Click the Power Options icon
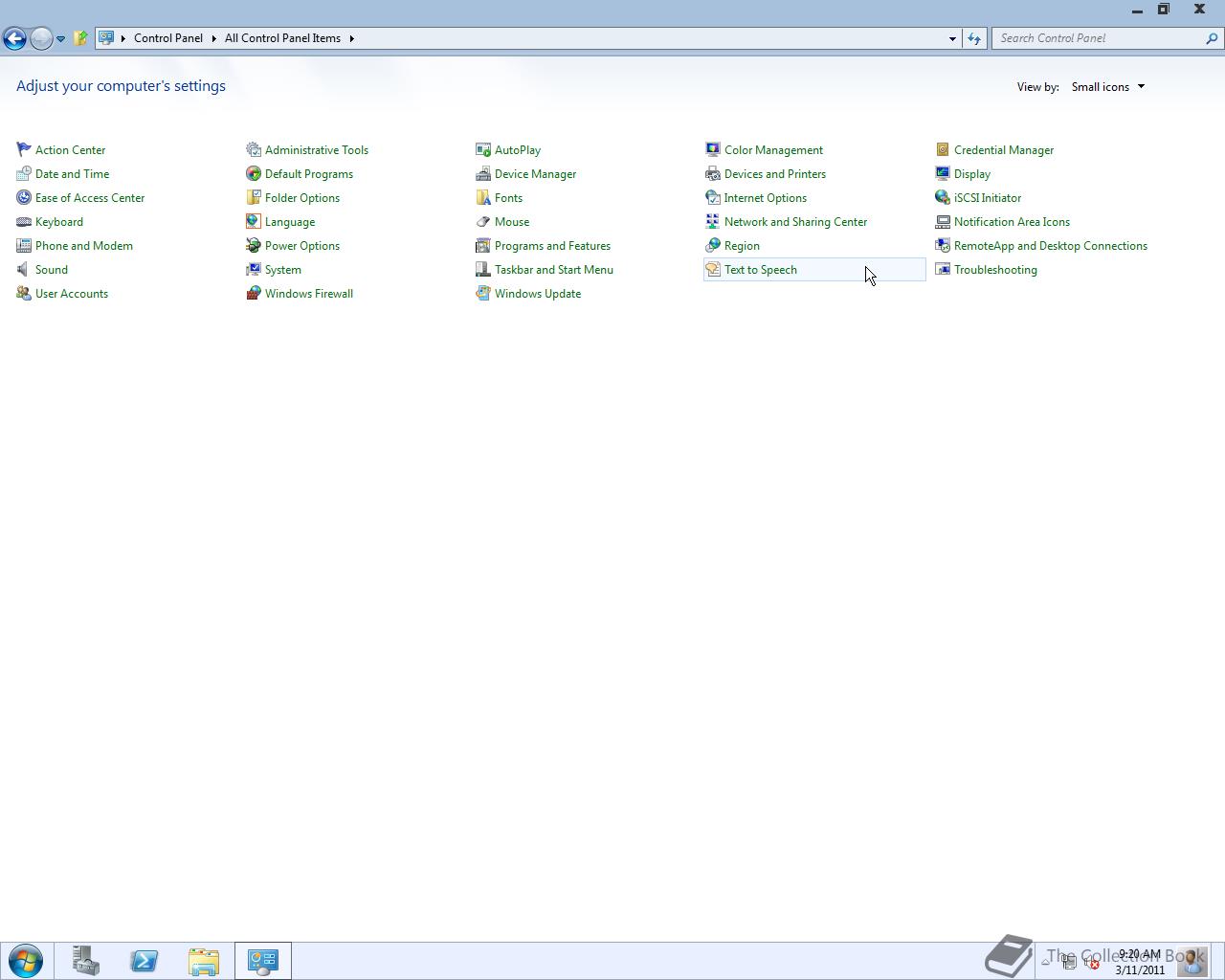The height and width of the screenshot is (980, 1225). [x=254, y=245]
